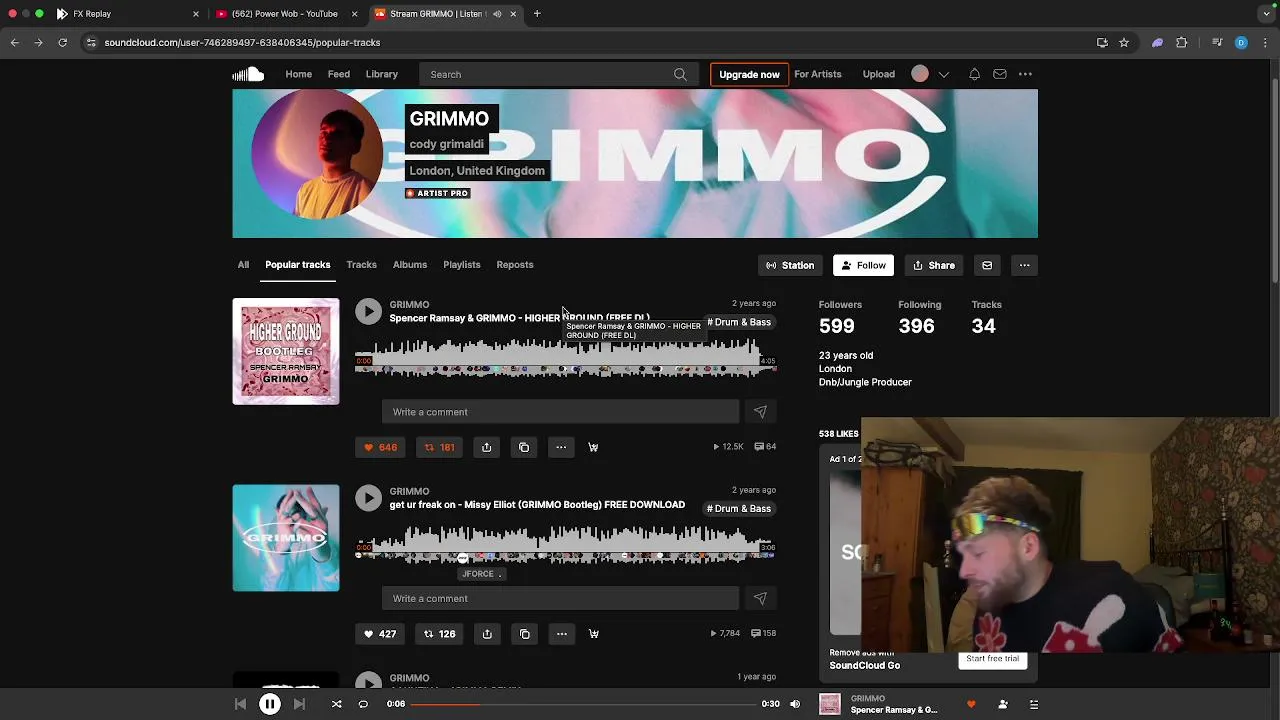Open get ur freak on artwork
Image resolution: width=1280 pixels, height=720 pixels.
(286, 538)
